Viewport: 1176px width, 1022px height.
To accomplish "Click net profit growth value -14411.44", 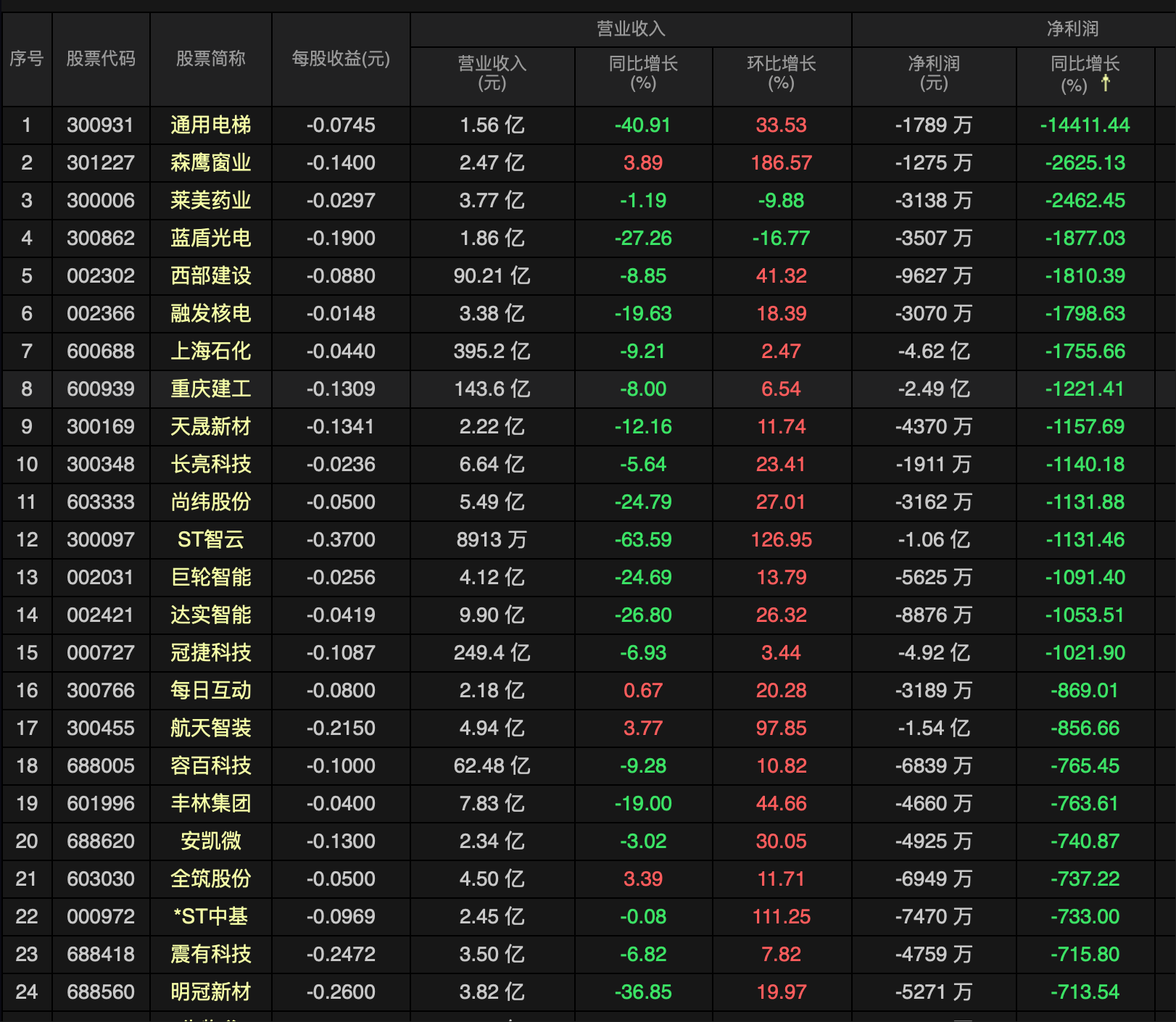I will (1085, 125).
